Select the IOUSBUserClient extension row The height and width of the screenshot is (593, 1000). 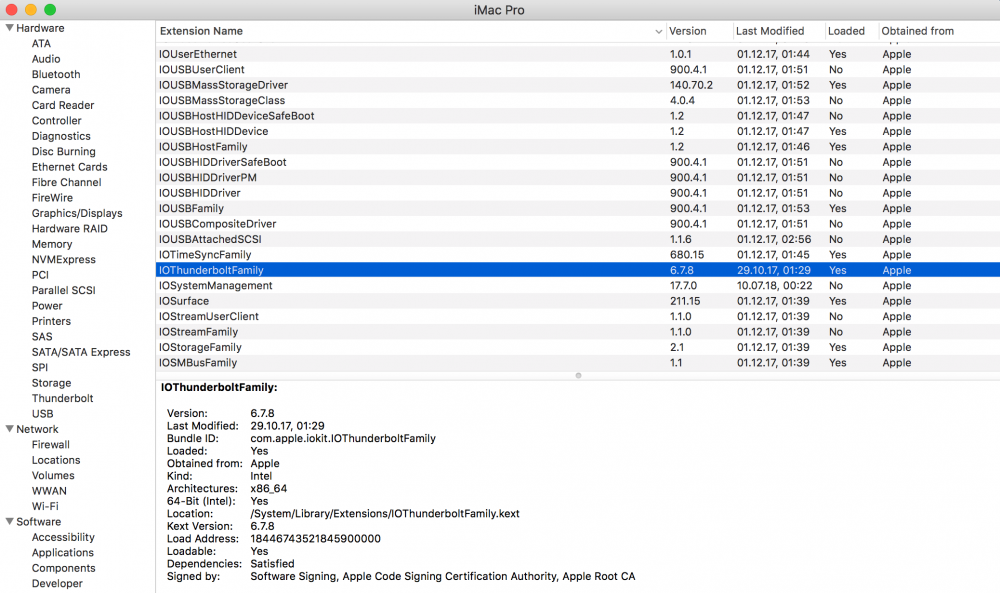(578, 70)
